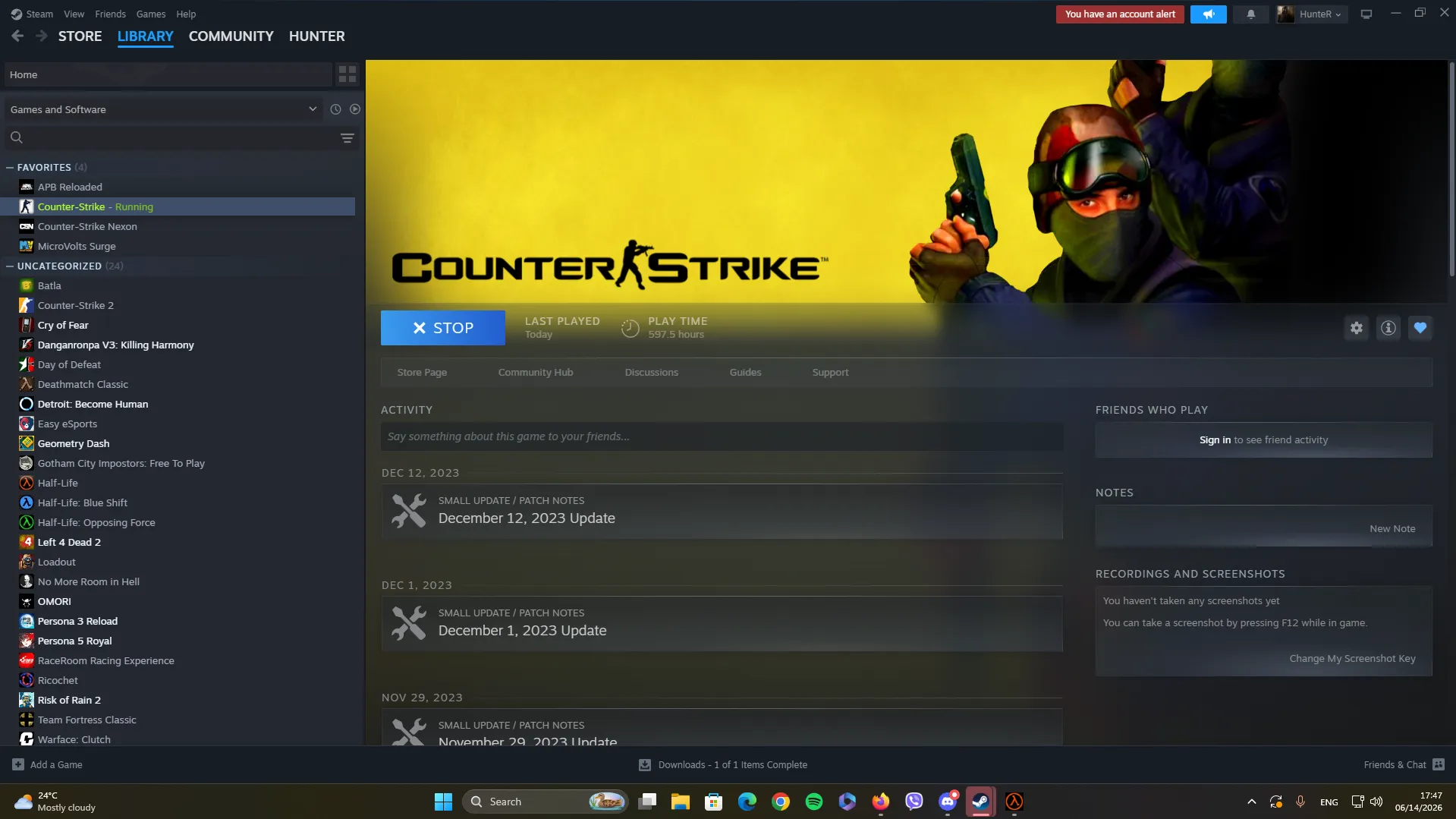The height and width of the screenshot is (819, 1456).
Task: Create a New Note
Action: click(x=1393, y=528)
